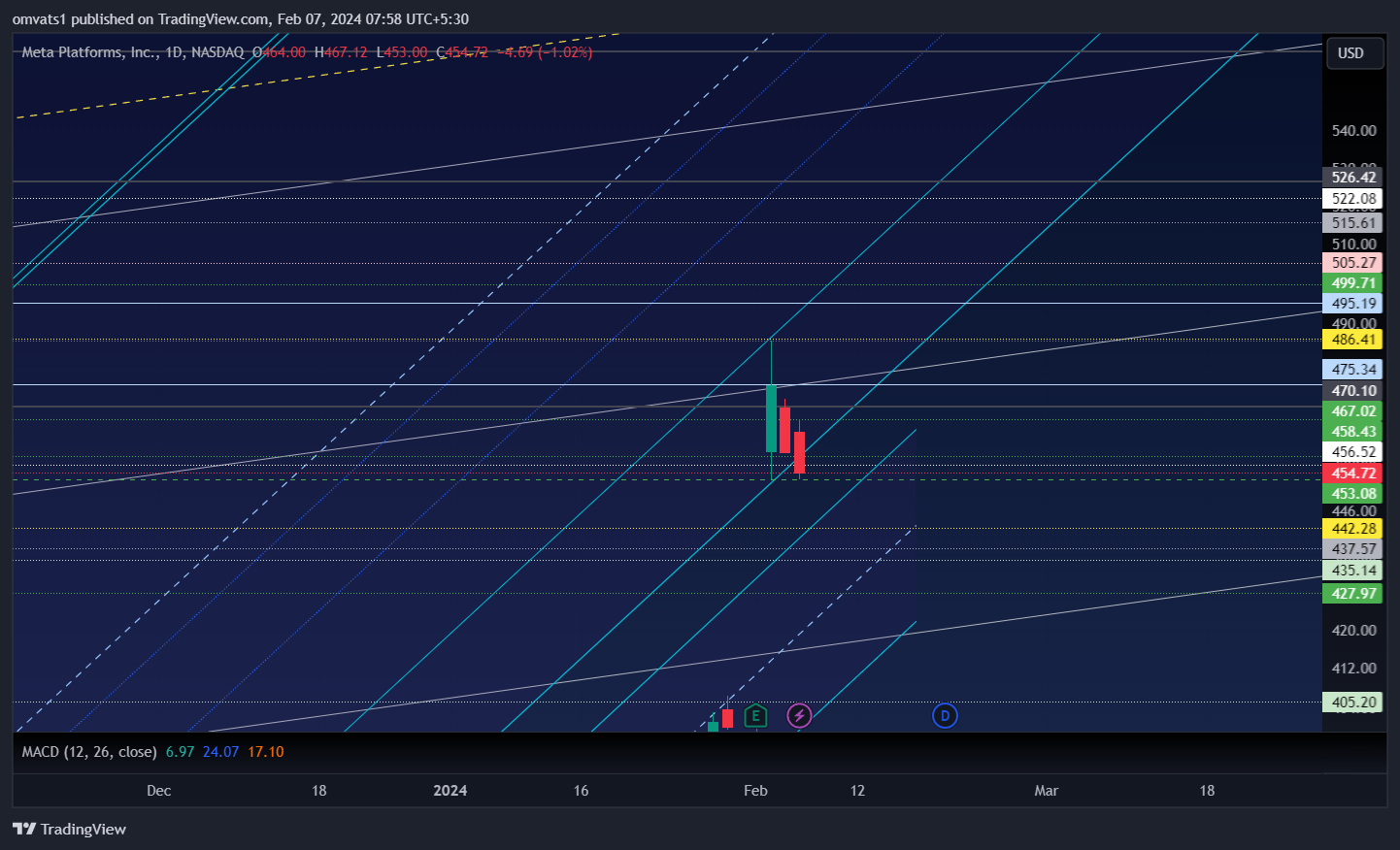Viewport: 1400px width, 850px height.
Task: Click the 526.42 price label
Action: (x=1352, y=178)
